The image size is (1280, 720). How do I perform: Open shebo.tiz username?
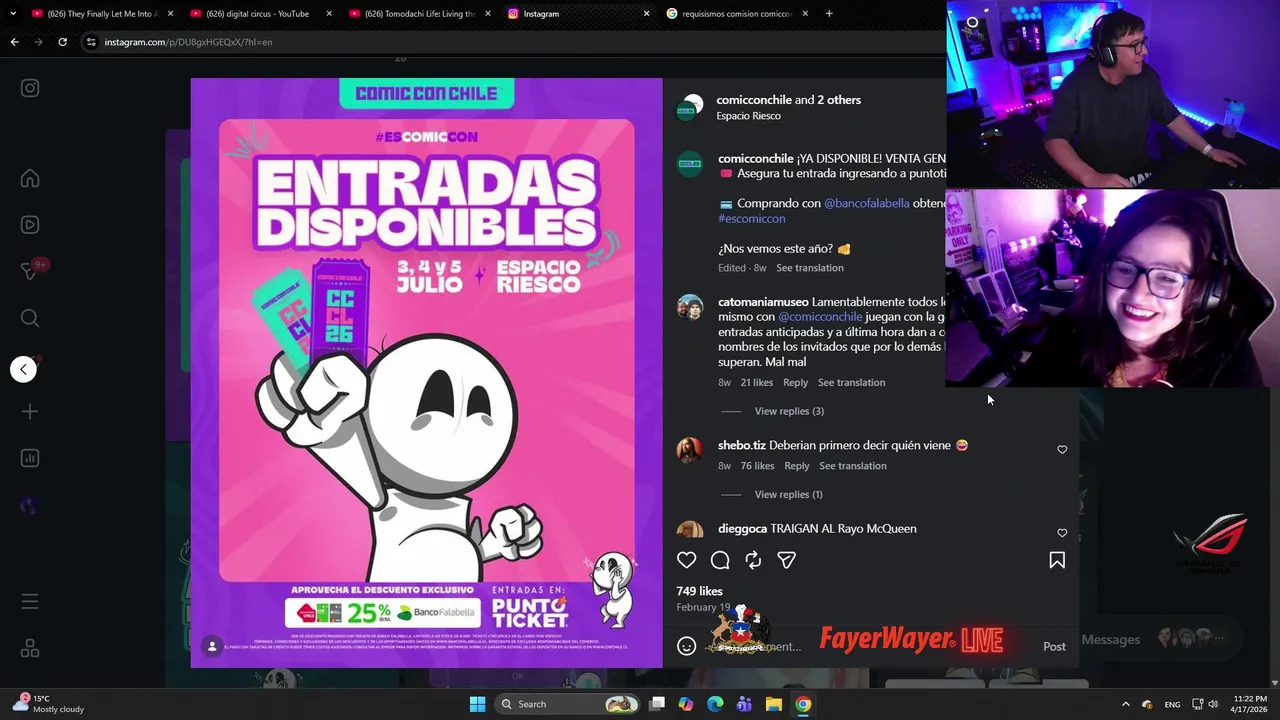742,445
